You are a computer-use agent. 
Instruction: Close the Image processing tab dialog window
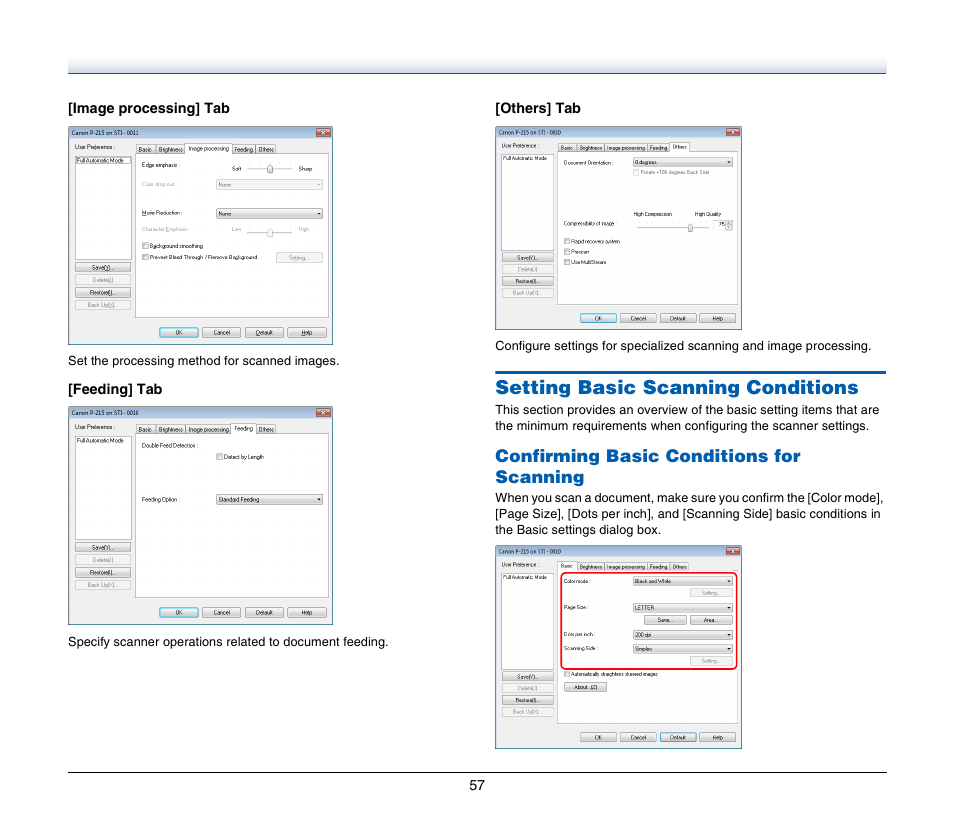pyautogui.click(x=323, y=133)
